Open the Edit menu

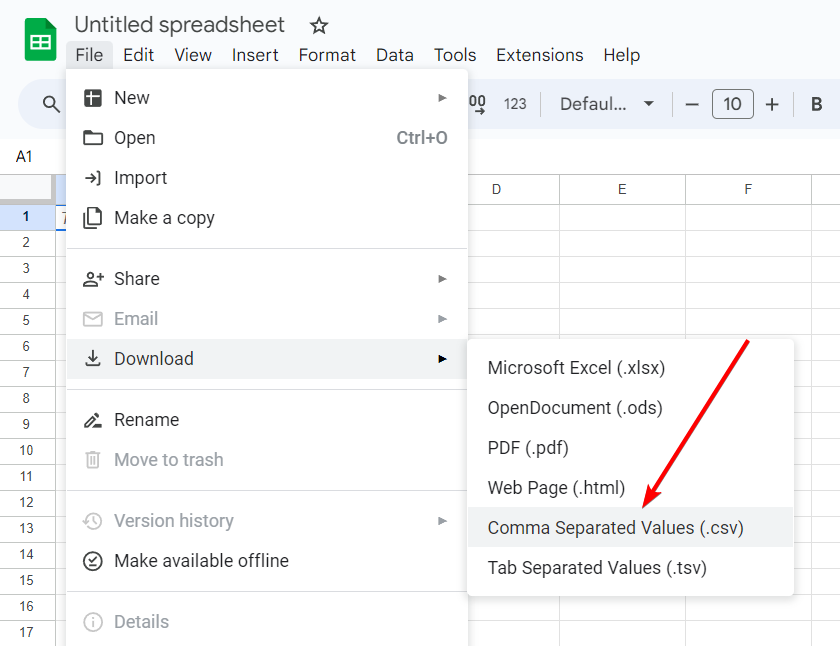coord(138,55)
